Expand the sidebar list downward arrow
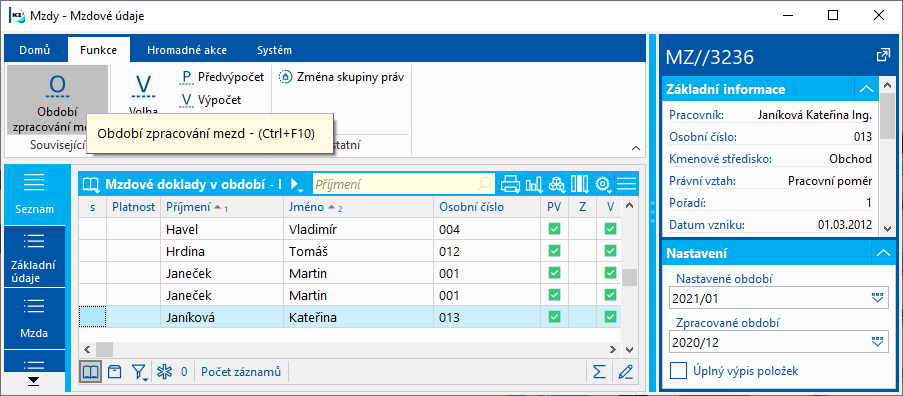Screen dimensions: 903x396 click(x=34, y=382)
